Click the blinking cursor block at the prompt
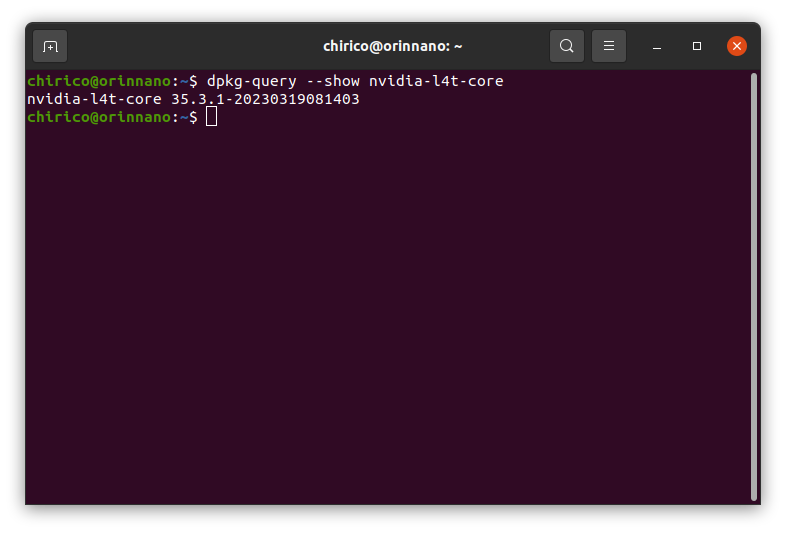The height and width of the screenshot is (533, 786). pyautogui.click(x=211, y=117)
